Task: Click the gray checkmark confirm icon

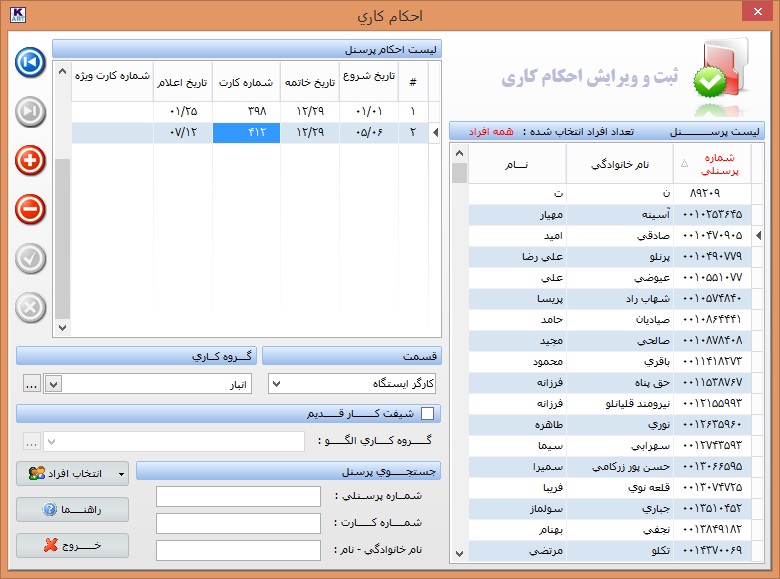Action: 31,258
